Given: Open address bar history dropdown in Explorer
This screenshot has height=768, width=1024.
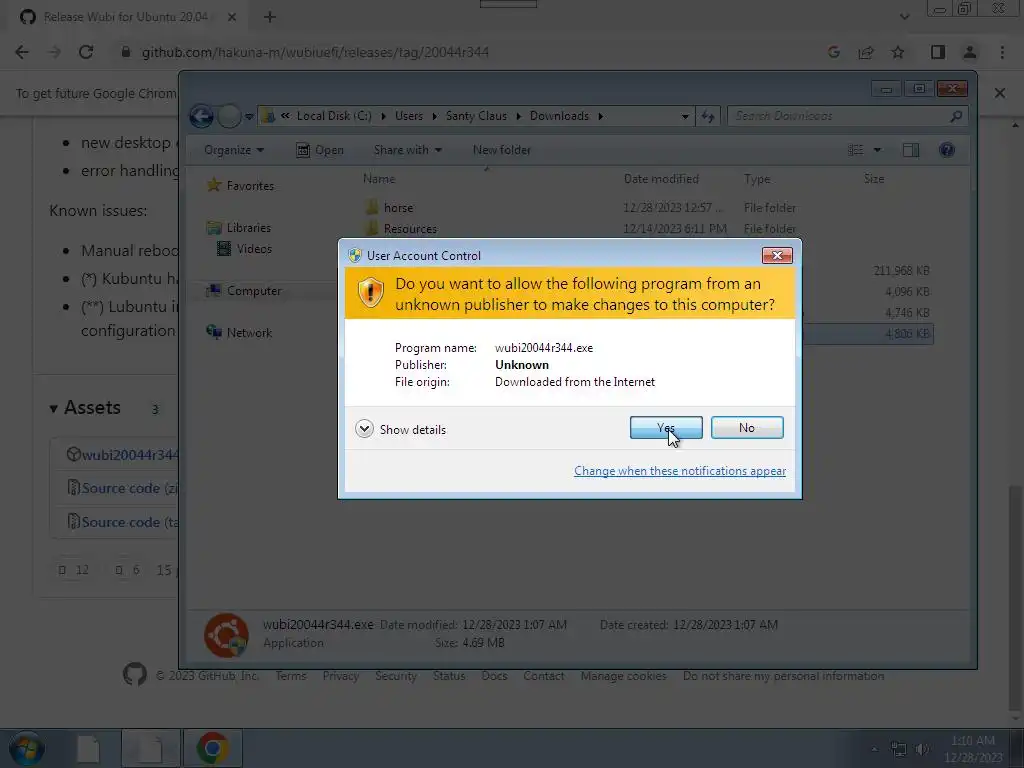Looking at the screenshot, I should [684, 116].
